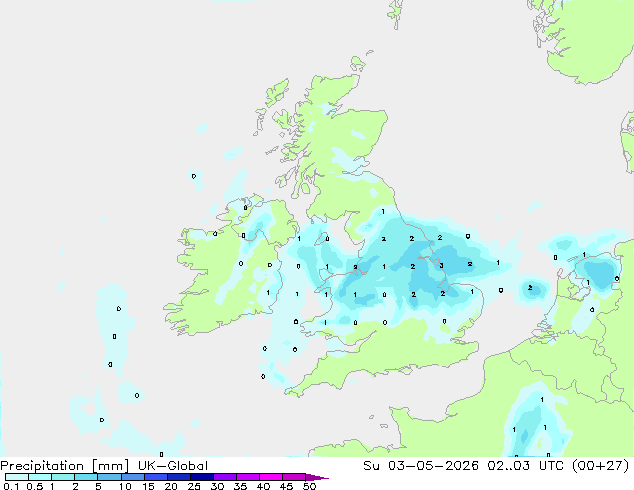
Task: Click the '02..03 UTC' time range
Action: [x=526, y=466]
